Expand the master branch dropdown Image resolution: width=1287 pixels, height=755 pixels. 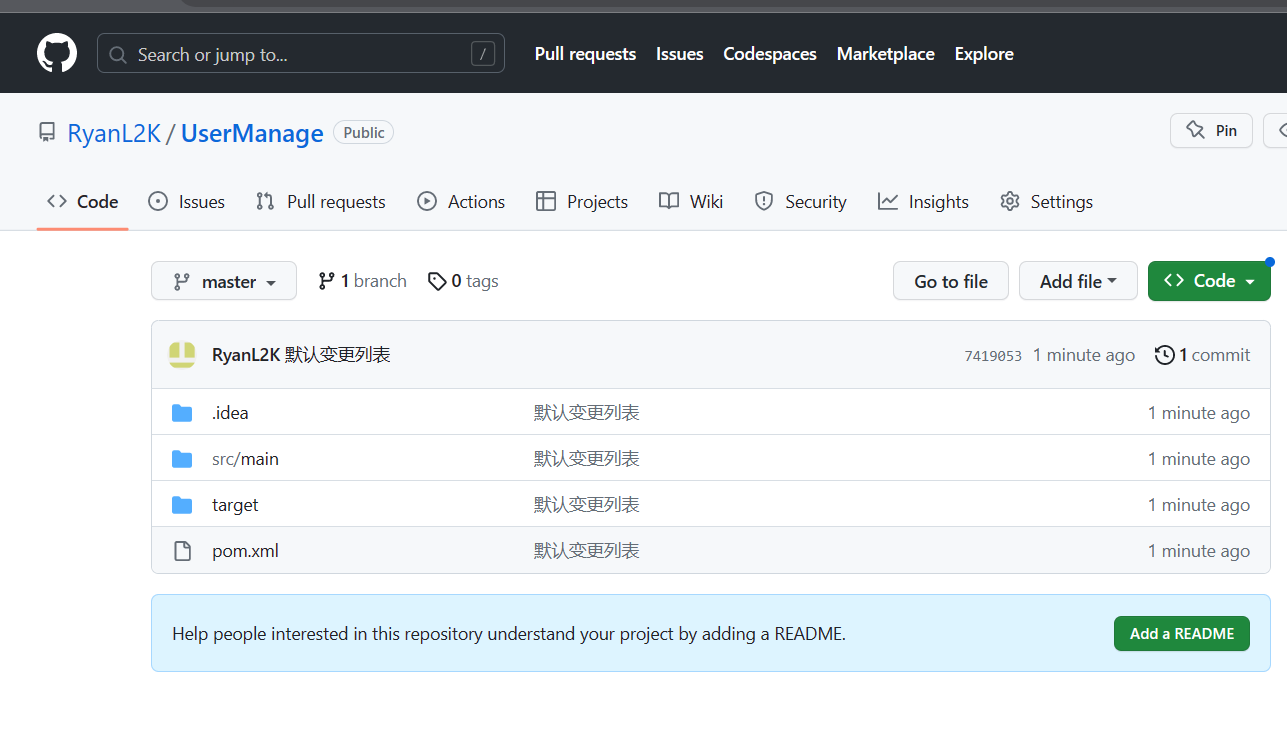pos(224,281)
